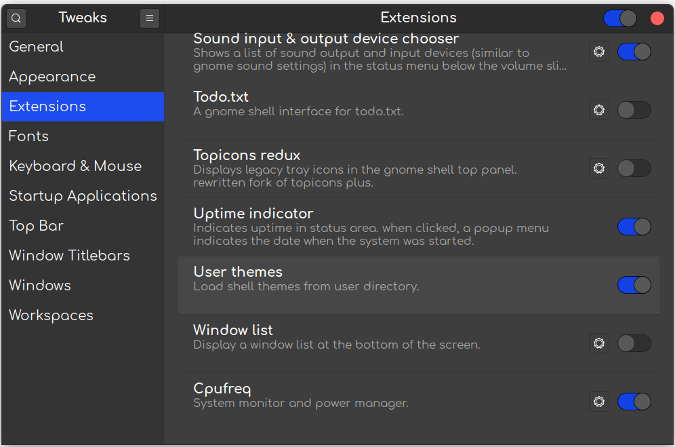Close the Tweaks window with red button

point(657,18)
